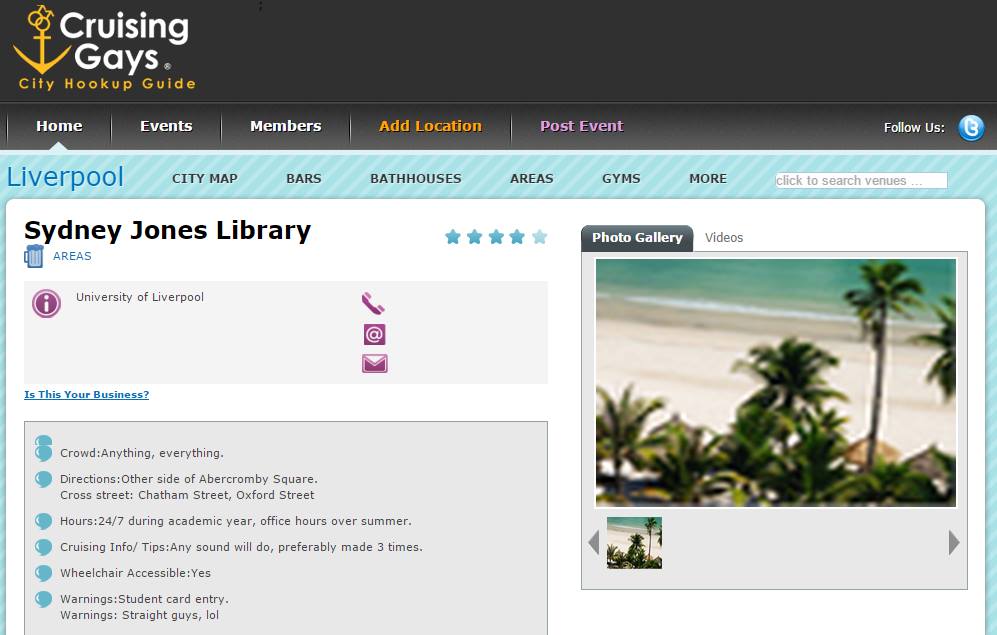Click the bubble icon beside Directions
This screenshot has height=635, width=997.
coord(43,479)
